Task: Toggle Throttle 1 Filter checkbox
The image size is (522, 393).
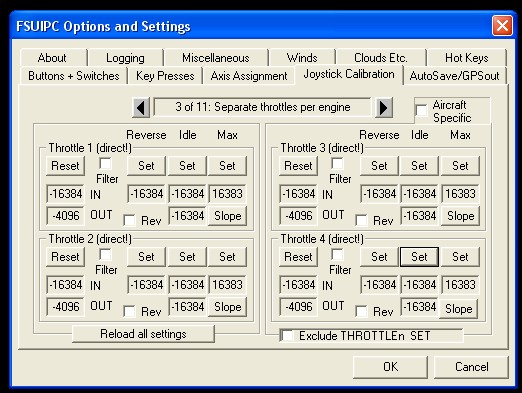Action: (x=105, y=163)
